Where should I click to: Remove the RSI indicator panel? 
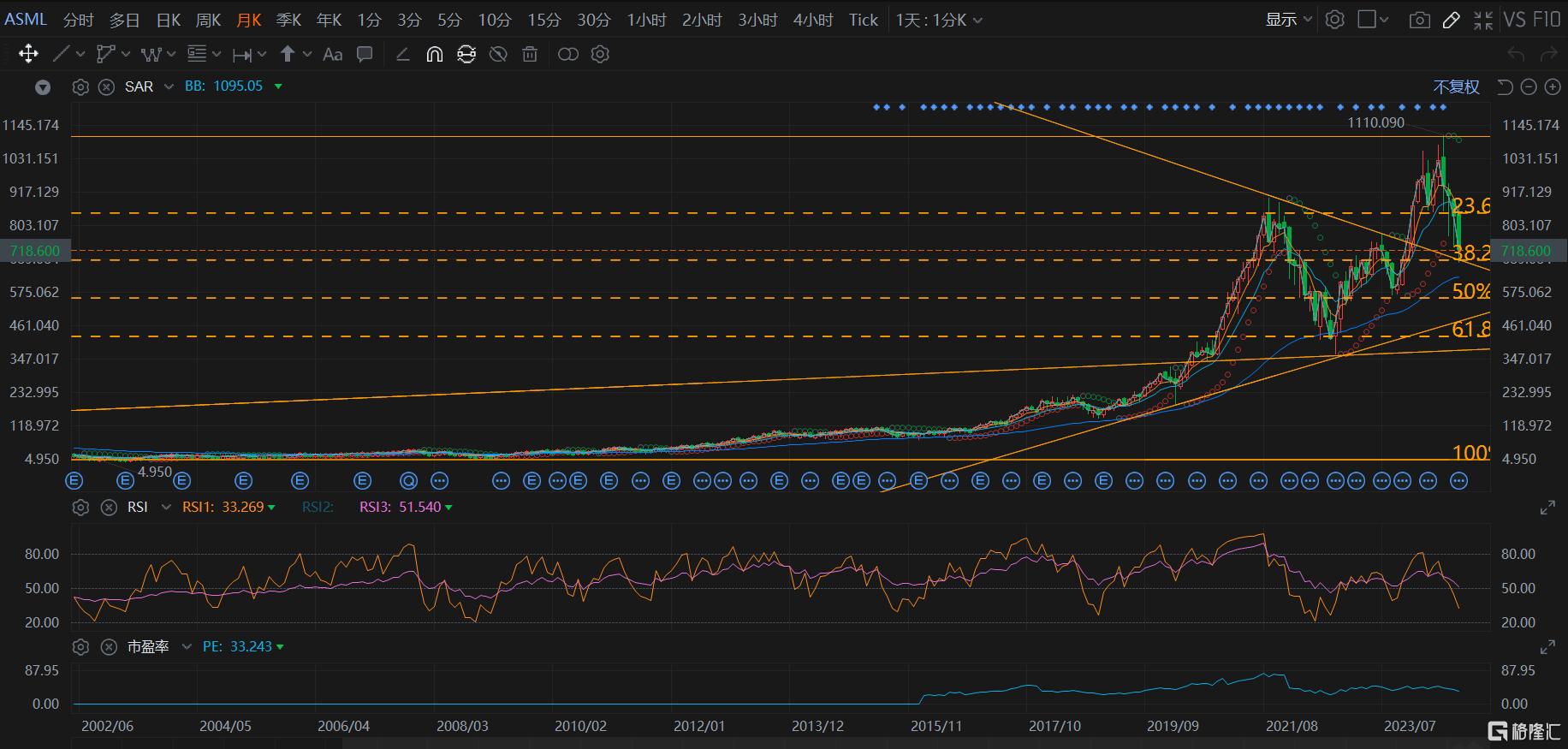tap(109, 507)
